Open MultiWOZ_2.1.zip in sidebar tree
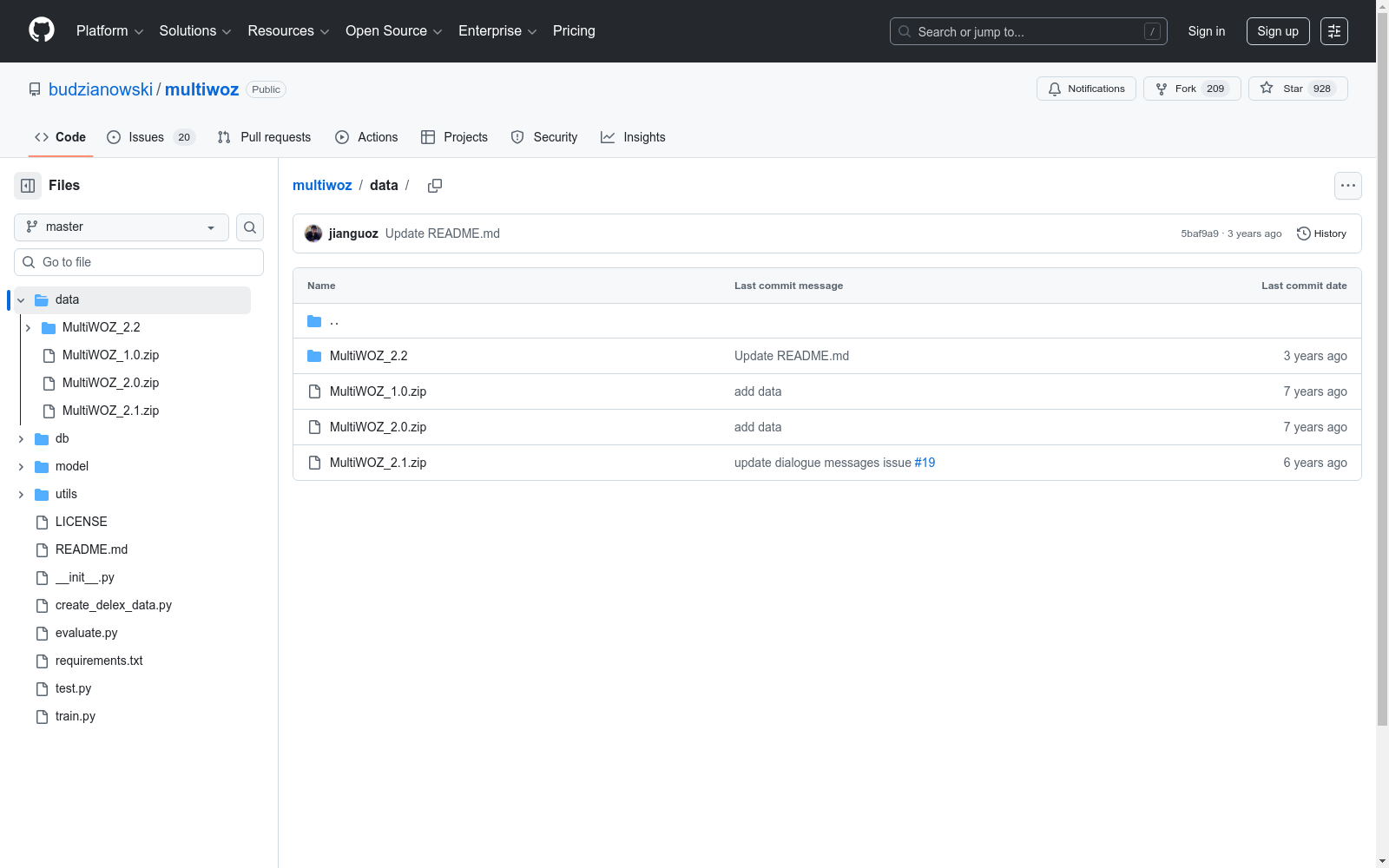This screenshot has width=1389, height=868. point(110,411)
